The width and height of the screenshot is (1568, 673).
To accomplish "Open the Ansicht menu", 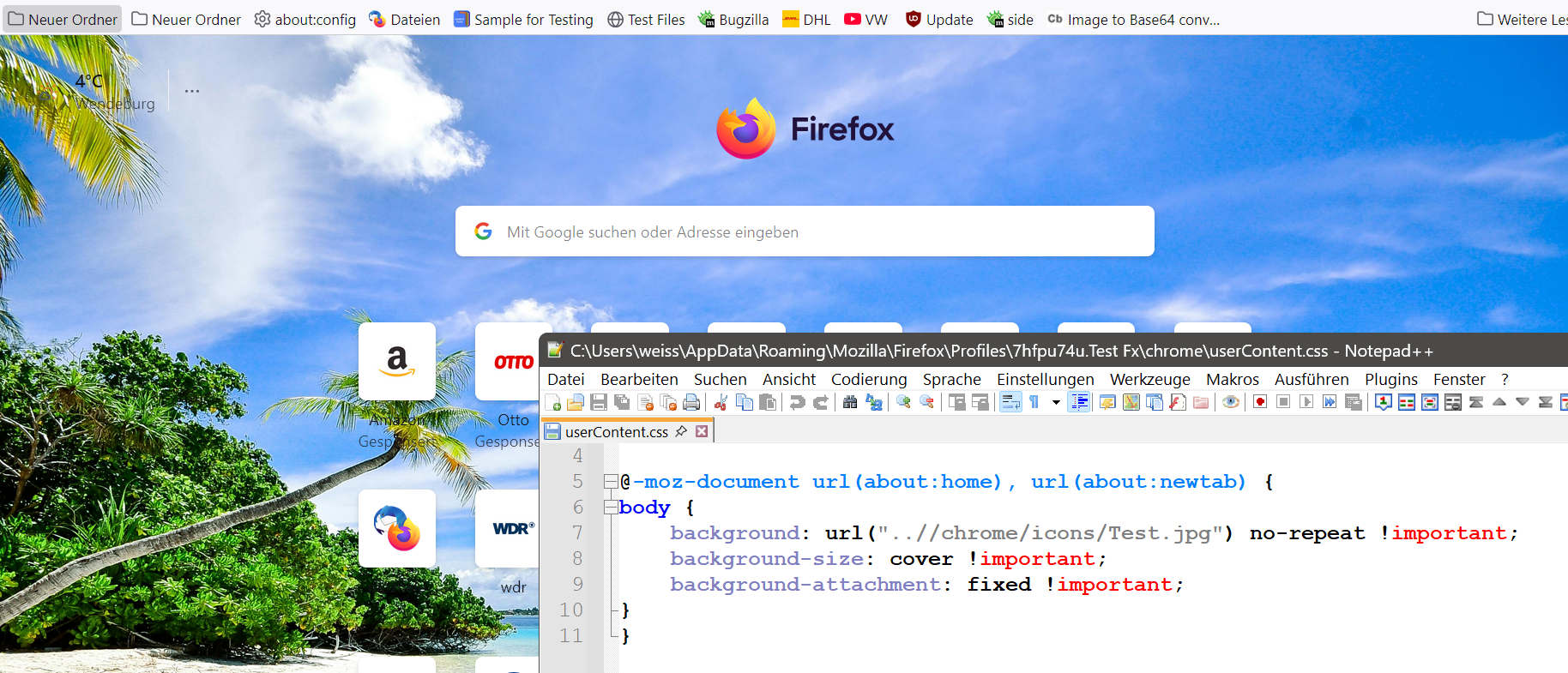I will click(x=789, y=379).
